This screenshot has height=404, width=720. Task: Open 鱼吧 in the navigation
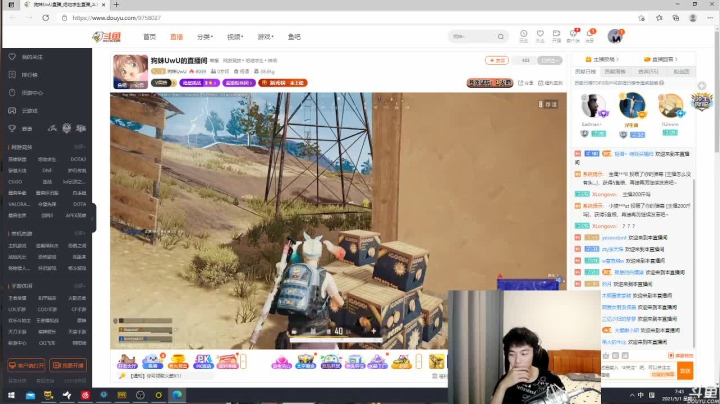pyautogui.click(x=294, y=37)
